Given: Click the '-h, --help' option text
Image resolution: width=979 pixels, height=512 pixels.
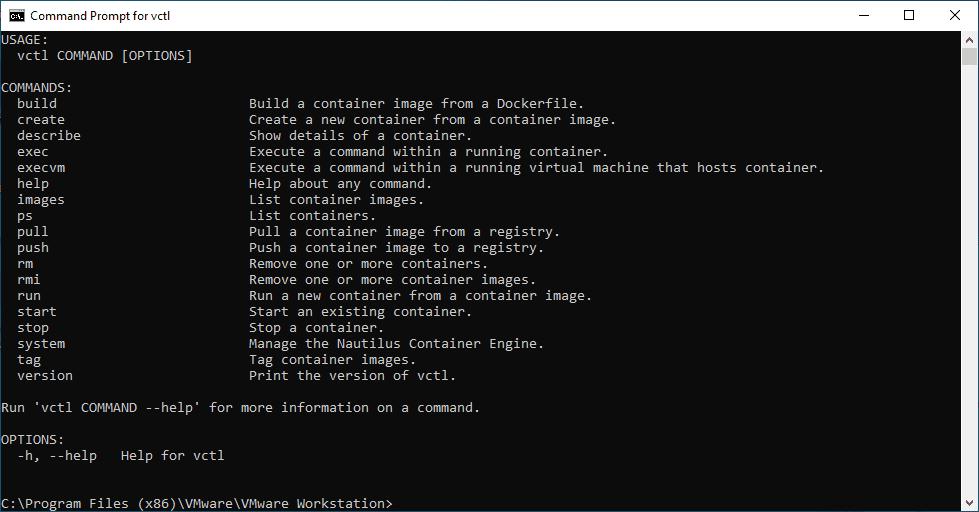Looking at the screenshot, I should pyautogui.click(x=57, y=455).
